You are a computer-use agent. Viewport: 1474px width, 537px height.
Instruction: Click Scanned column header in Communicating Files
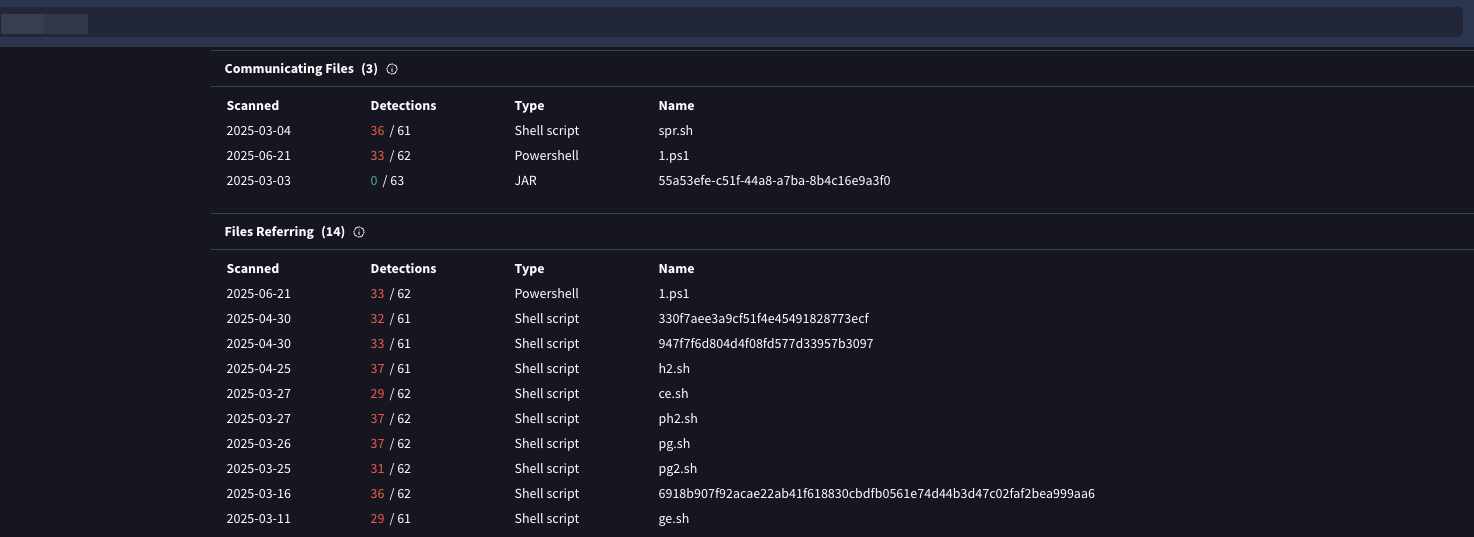[253, 106]
